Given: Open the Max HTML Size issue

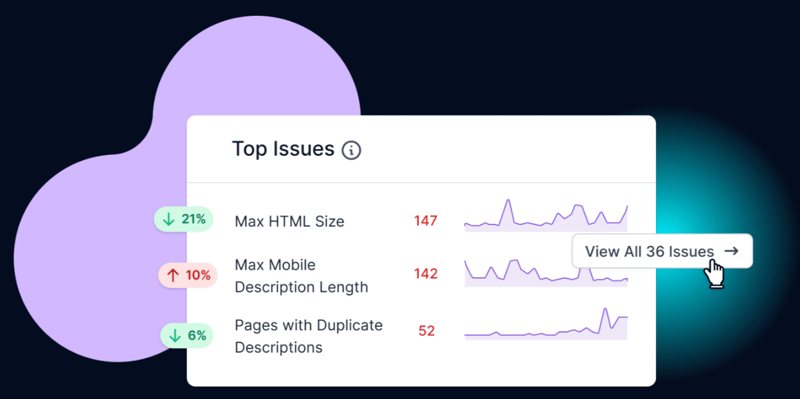Looking at the screenshot, I should 289,221.
